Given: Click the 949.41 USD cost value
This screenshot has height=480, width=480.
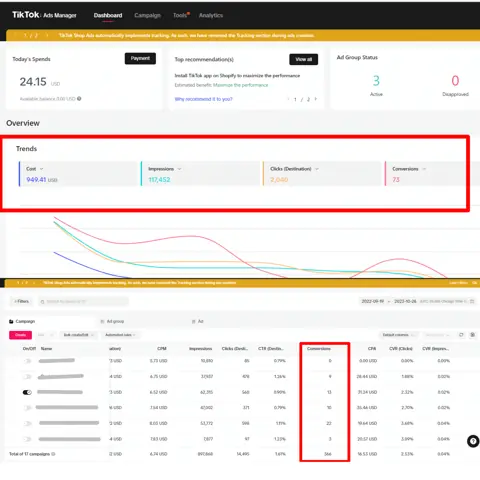Looking at the screenshot, I should click(42, 180).
